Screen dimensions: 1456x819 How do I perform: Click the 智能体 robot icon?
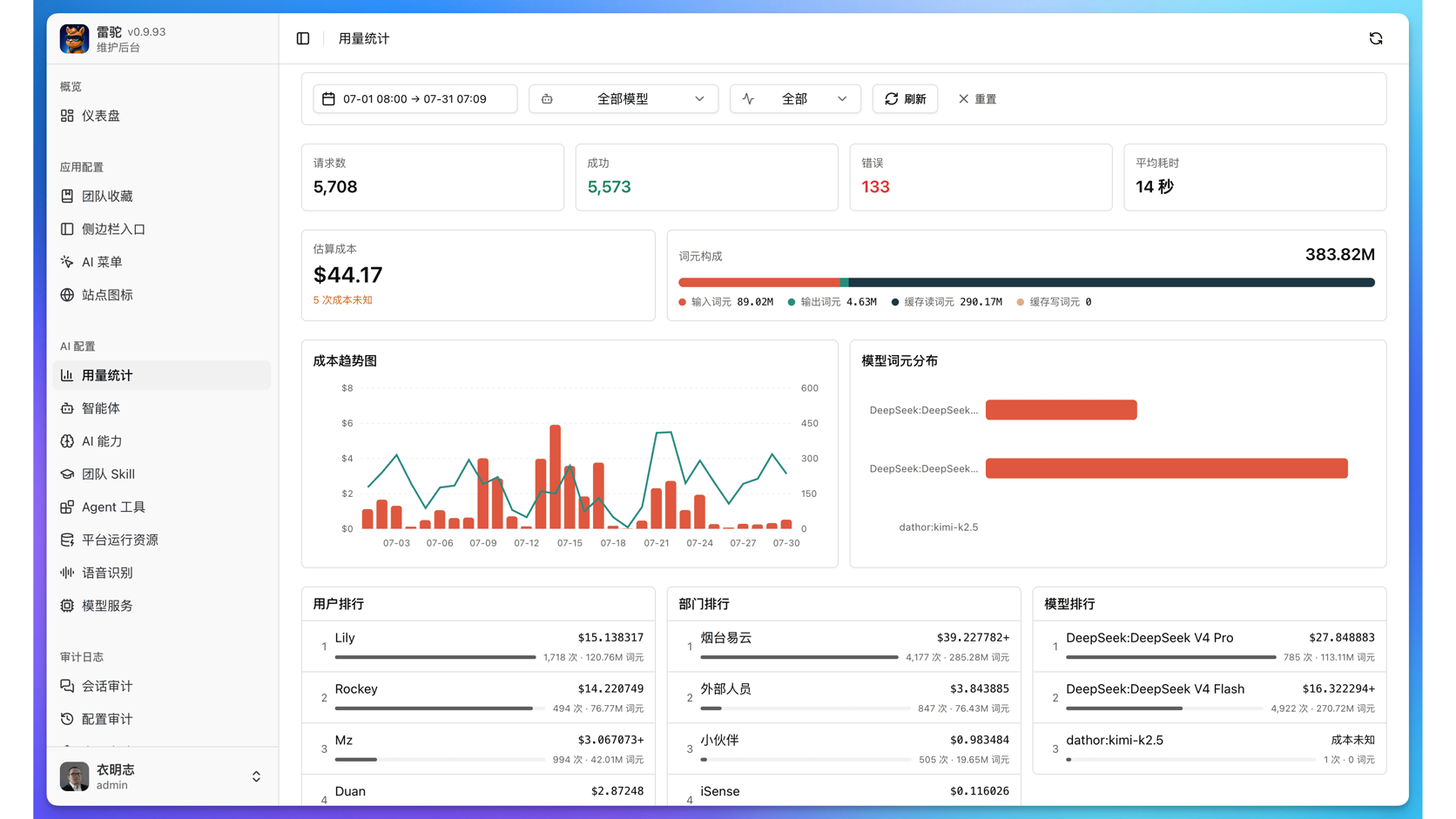(x=67, y=408)
